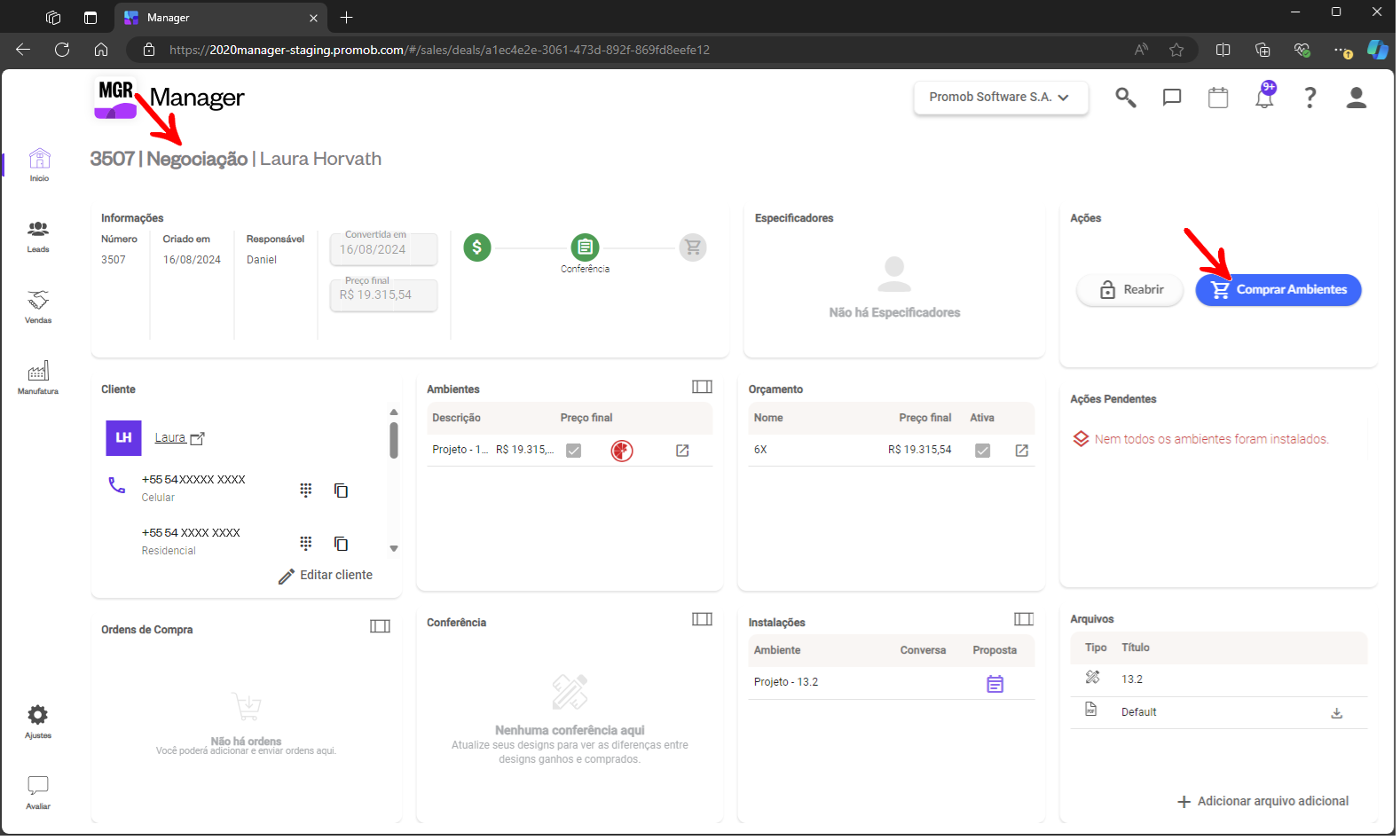Open the chat messages icon
The image size is (1400, 840).
(1172, 98)
